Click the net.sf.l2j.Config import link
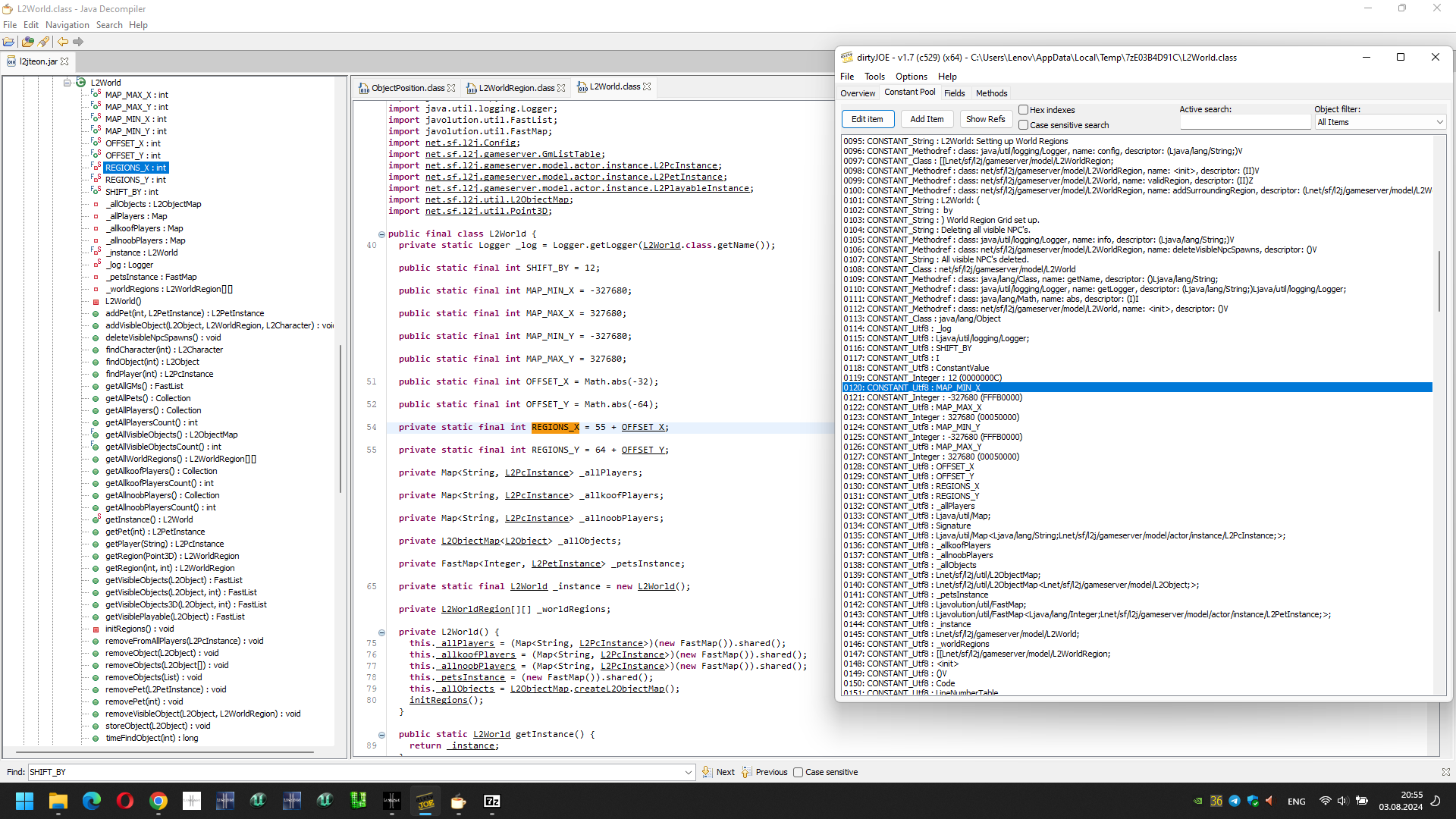1456x819 pixels. tap(472, 143)
